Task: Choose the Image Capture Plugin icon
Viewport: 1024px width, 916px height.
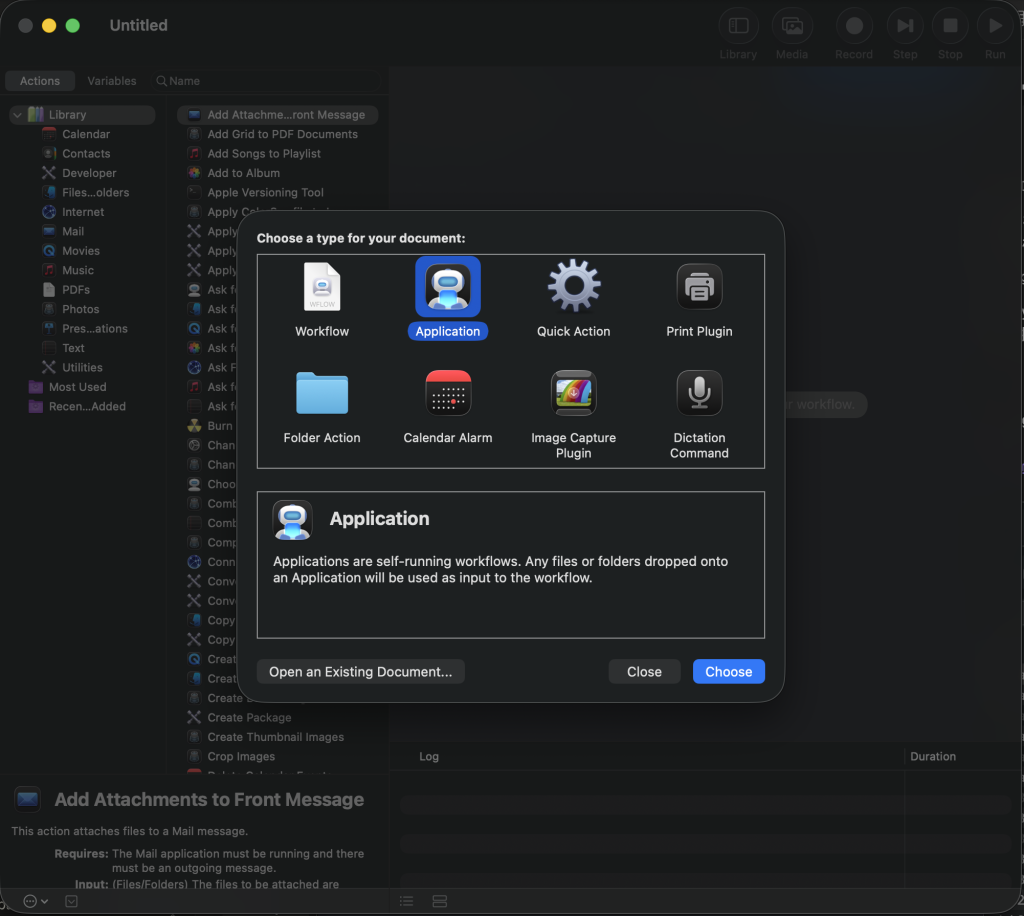Action: point(573,393)
